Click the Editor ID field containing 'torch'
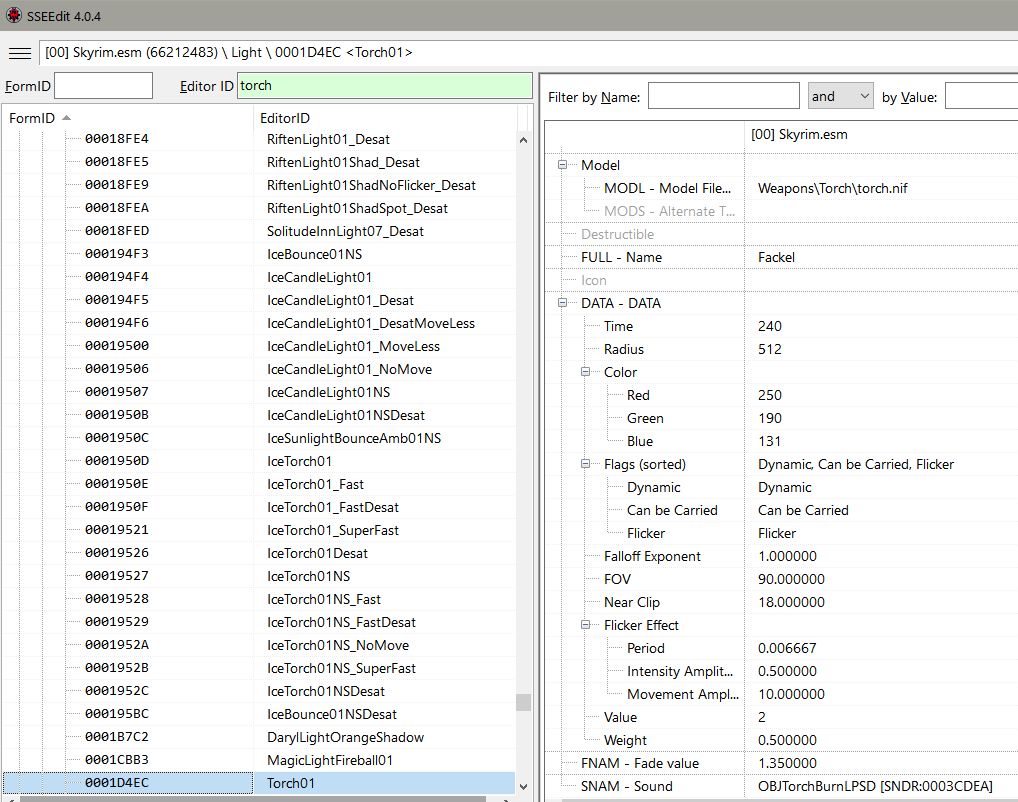 (384, 86)
